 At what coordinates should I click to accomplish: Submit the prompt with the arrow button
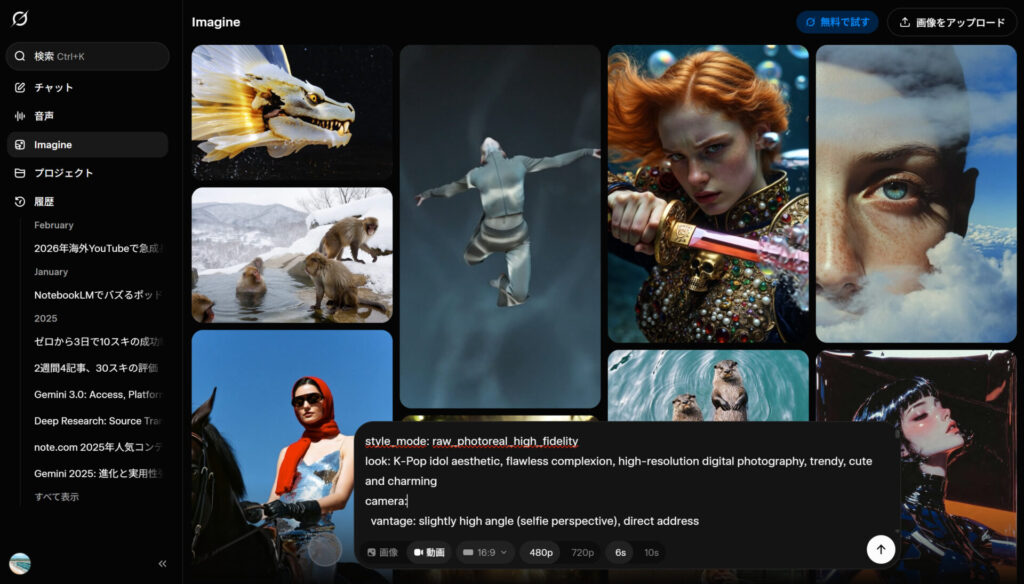tap(880, 549)
